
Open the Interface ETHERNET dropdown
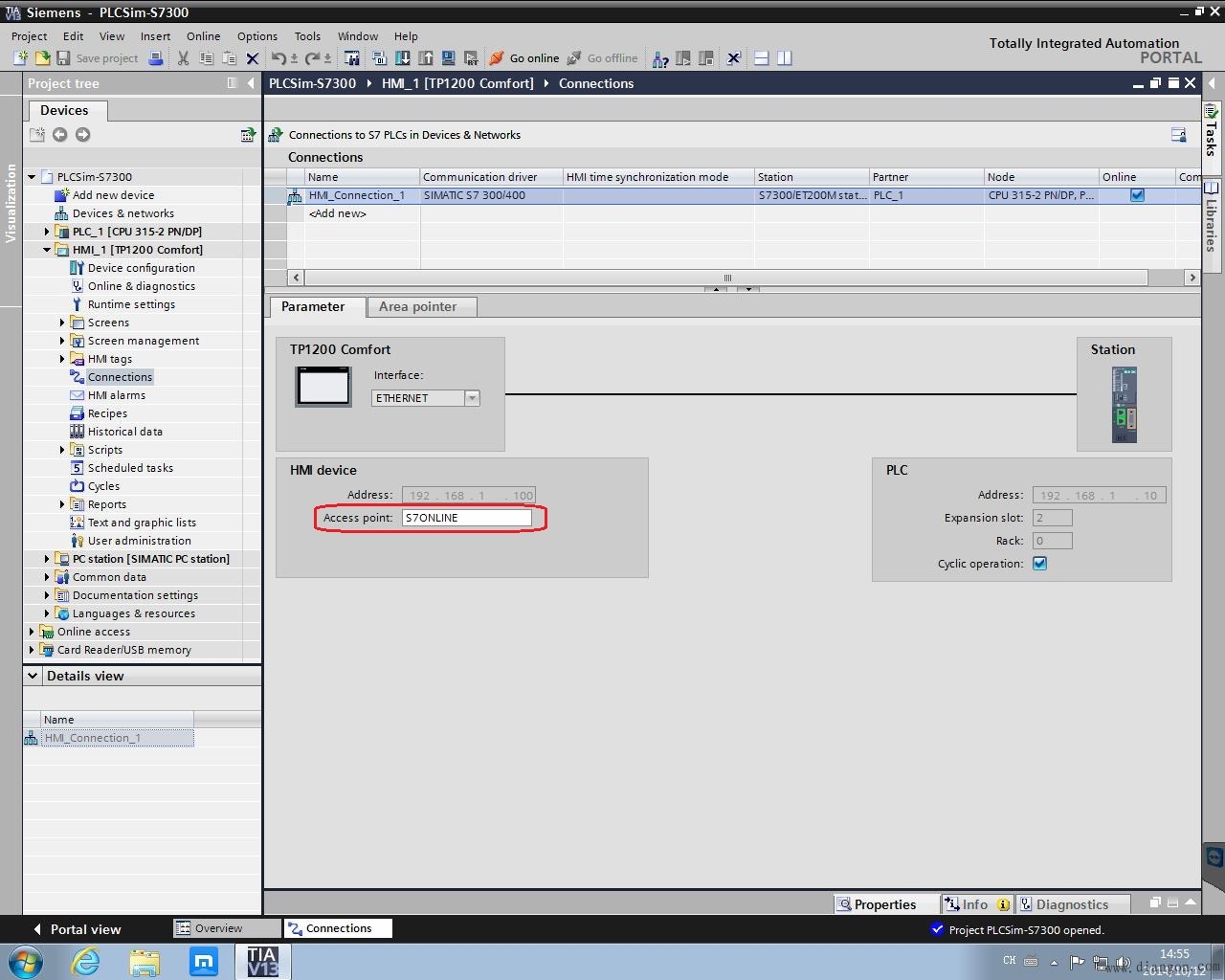472,398
